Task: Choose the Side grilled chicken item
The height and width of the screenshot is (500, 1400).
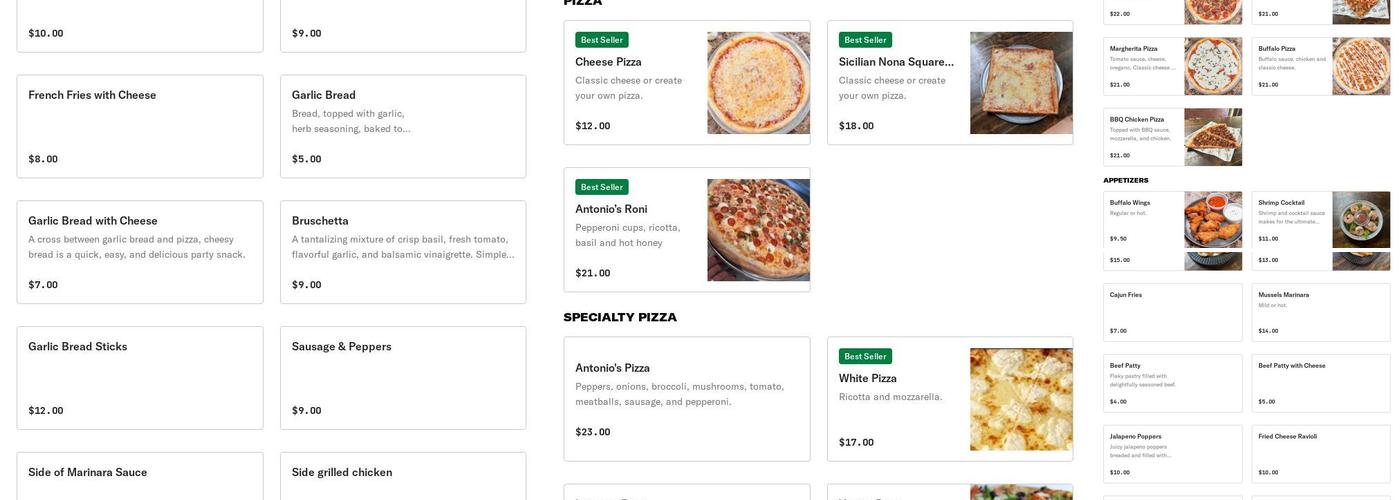Action: [403, 476]
